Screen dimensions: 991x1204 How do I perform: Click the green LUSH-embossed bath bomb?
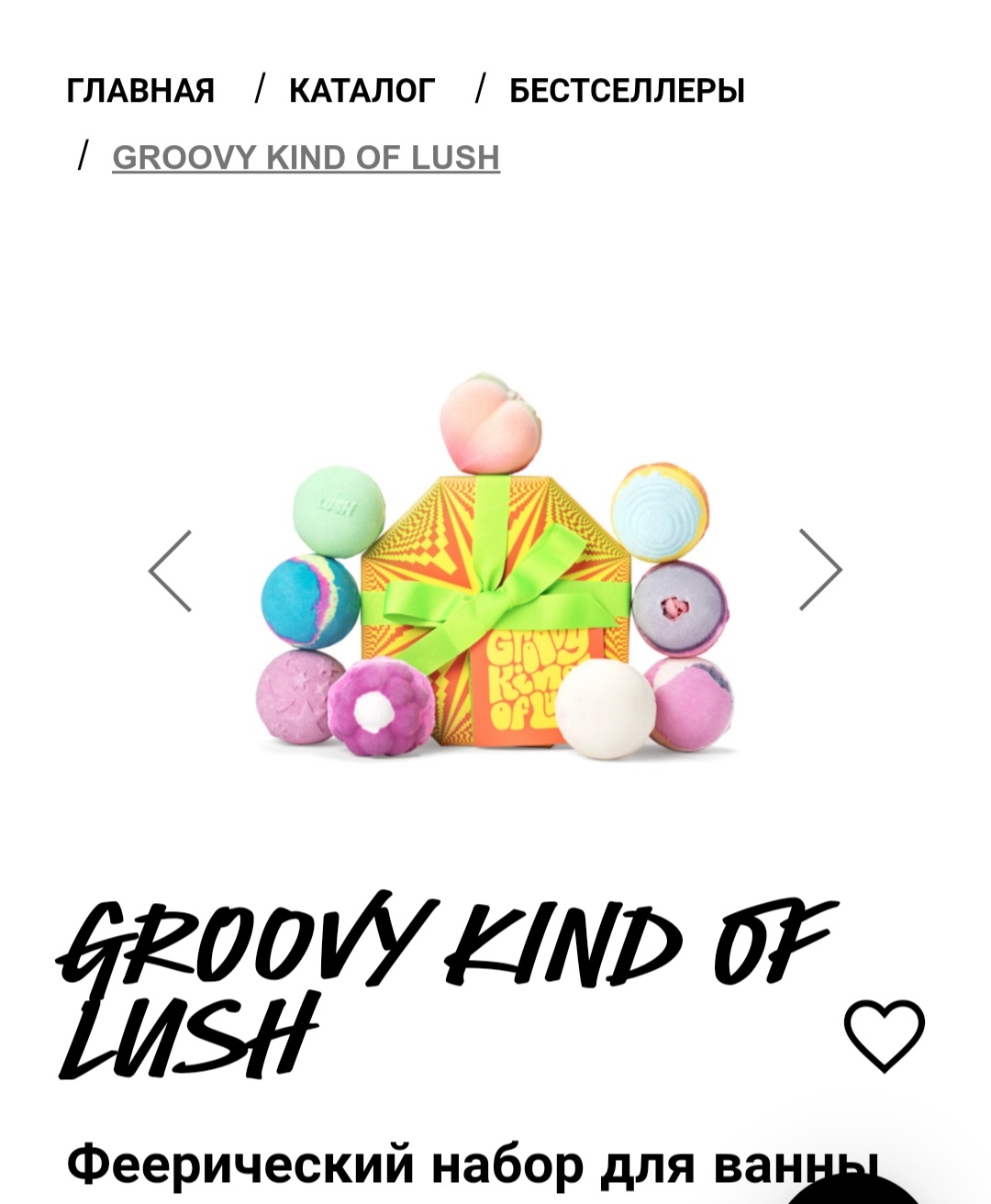339,511
